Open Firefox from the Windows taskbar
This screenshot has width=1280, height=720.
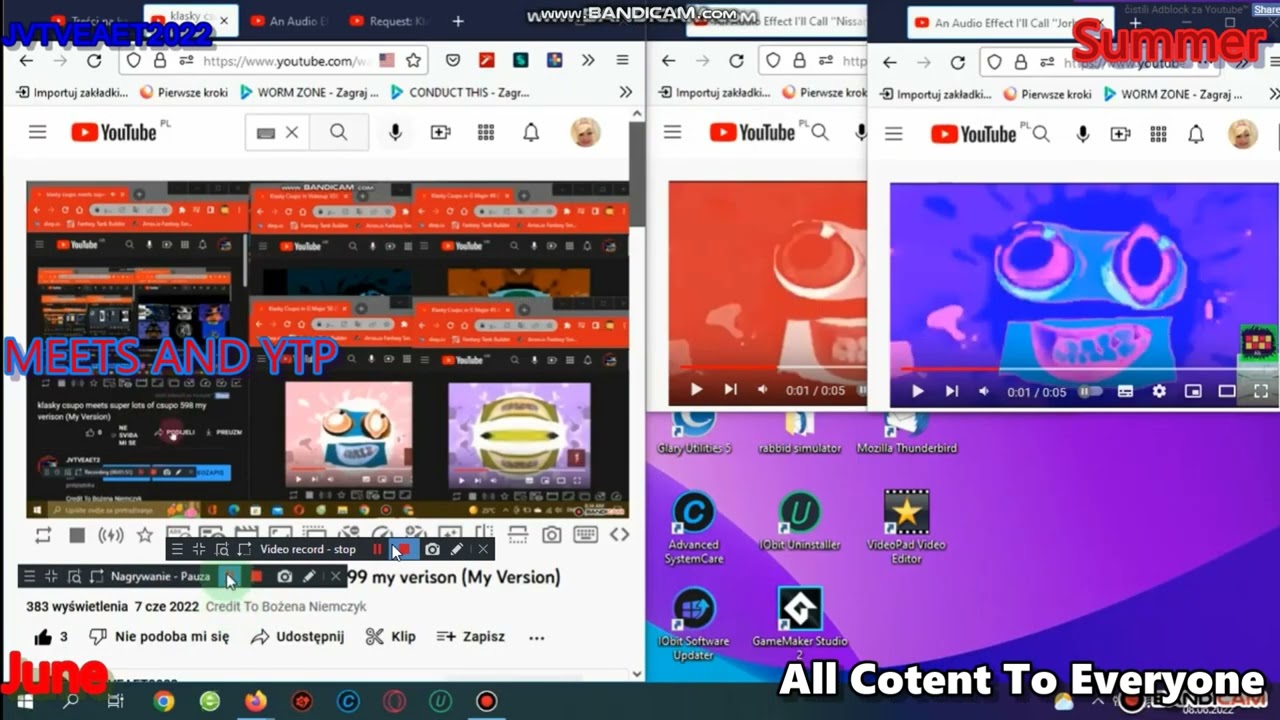coord(255,702)
